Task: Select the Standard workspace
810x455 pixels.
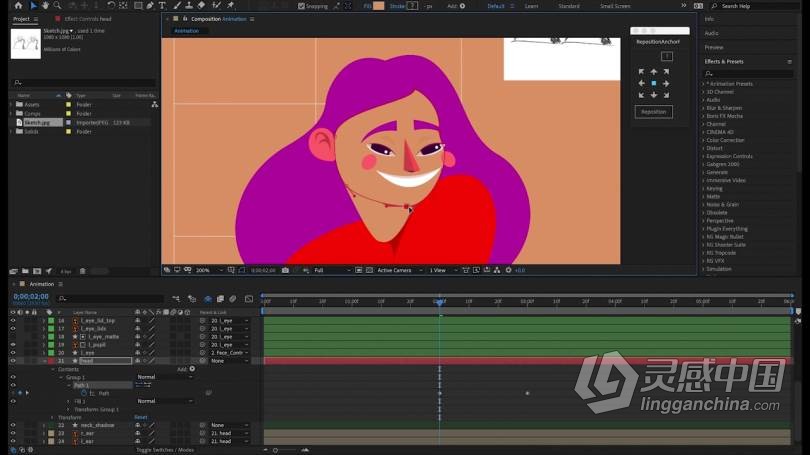Action: [569, 6]
